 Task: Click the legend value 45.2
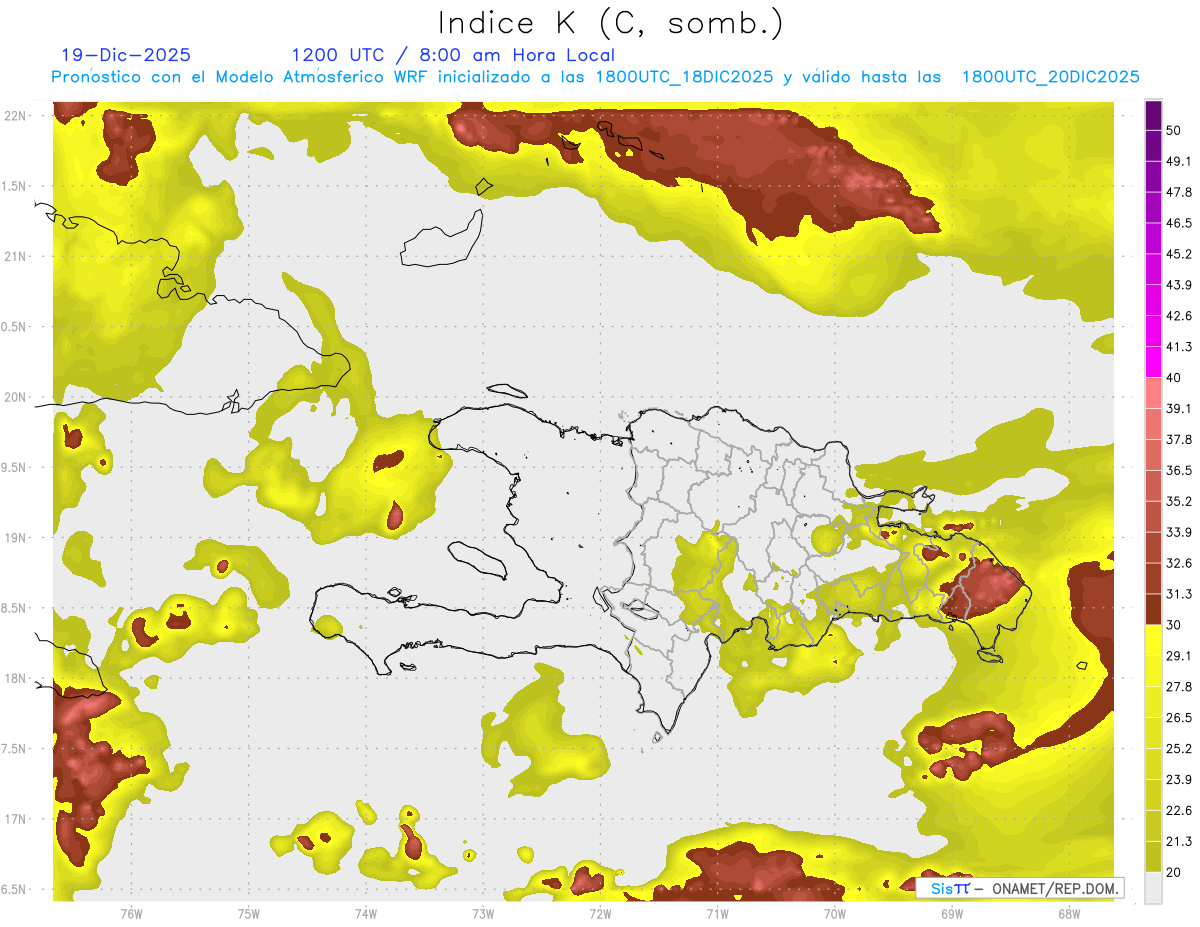[1179, 254]
